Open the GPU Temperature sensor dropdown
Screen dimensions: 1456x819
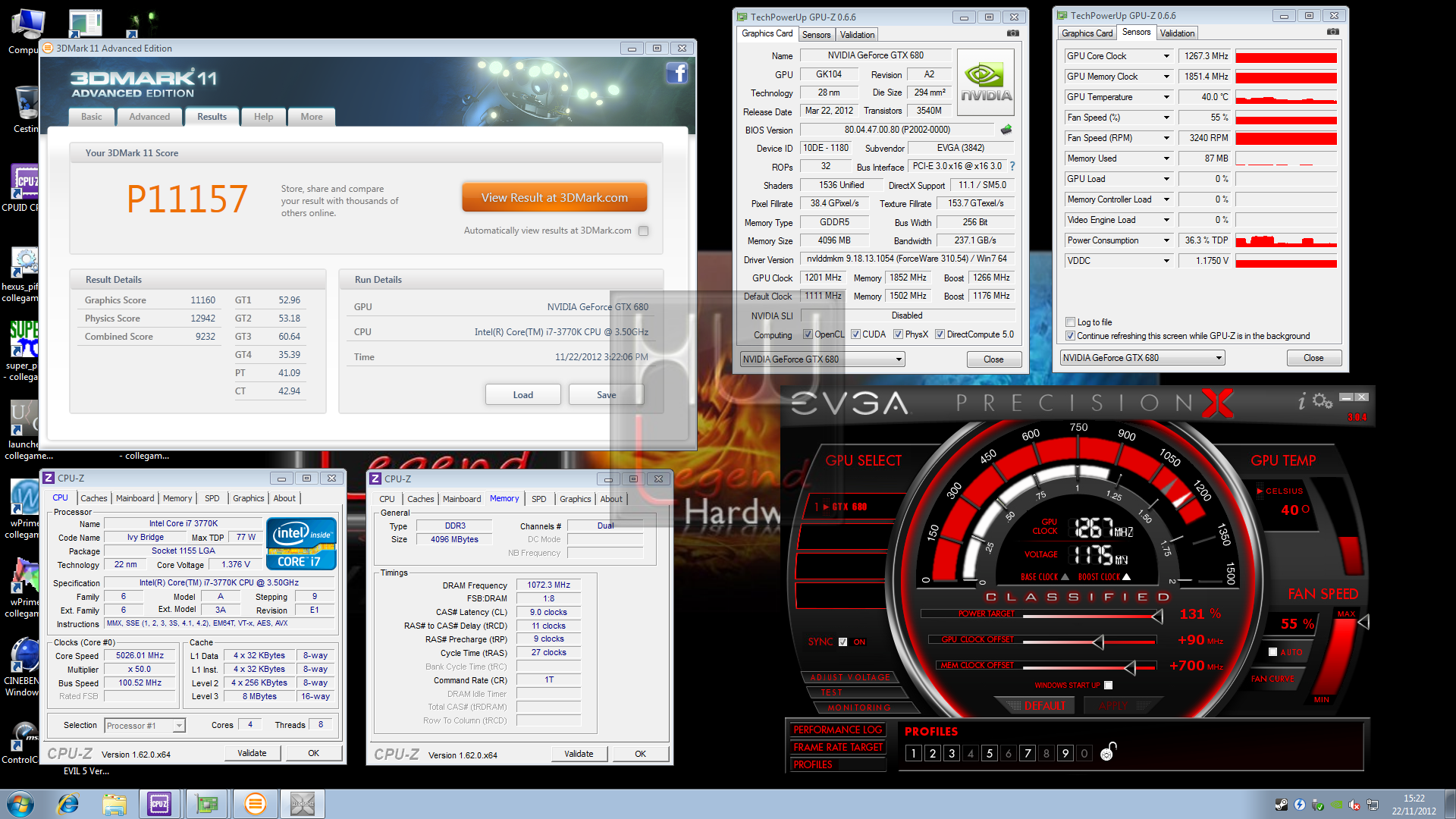pyautogui.click(x=1166, y=97)
